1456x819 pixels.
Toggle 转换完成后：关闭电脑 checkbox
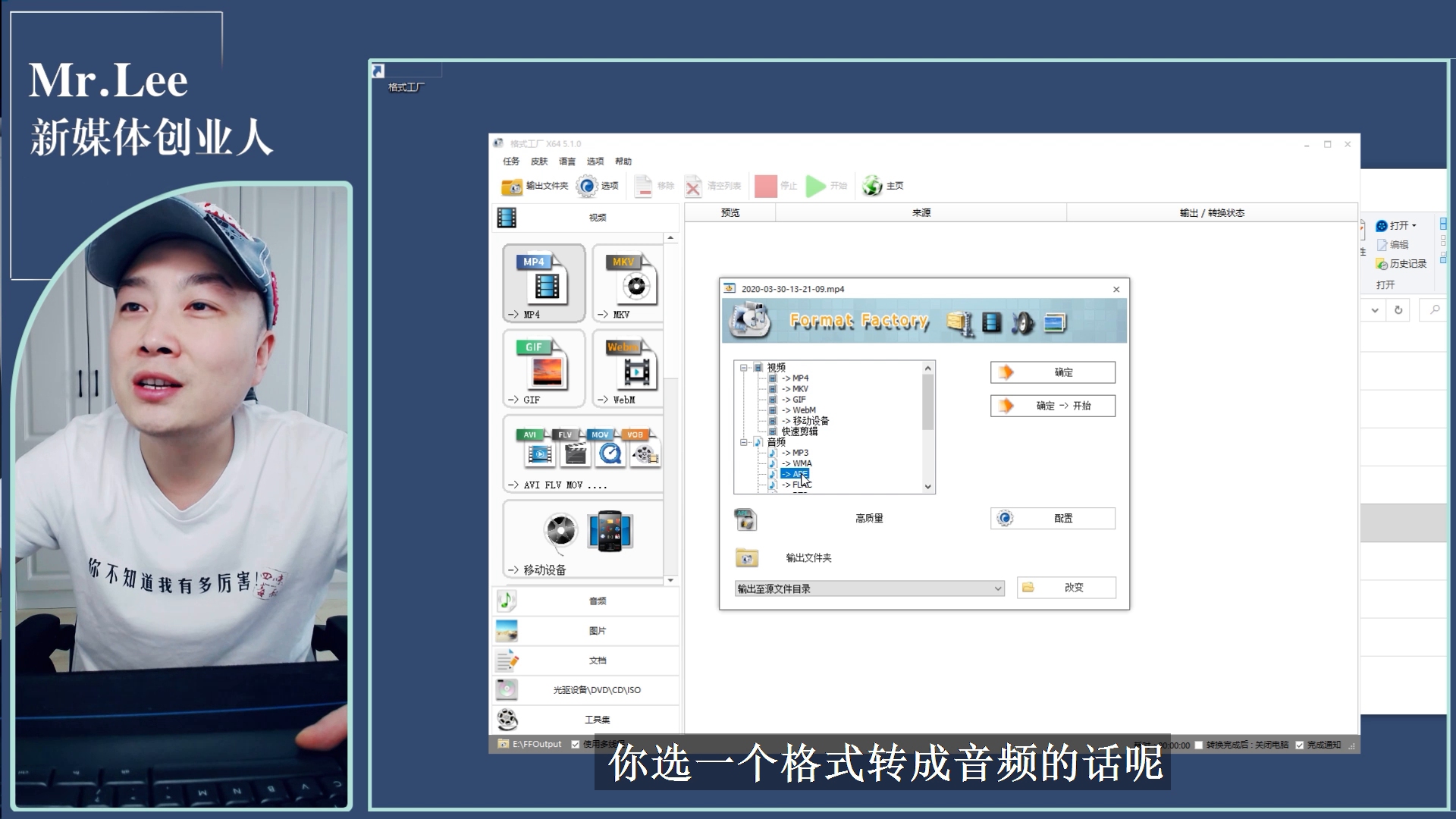point(1199,745)
